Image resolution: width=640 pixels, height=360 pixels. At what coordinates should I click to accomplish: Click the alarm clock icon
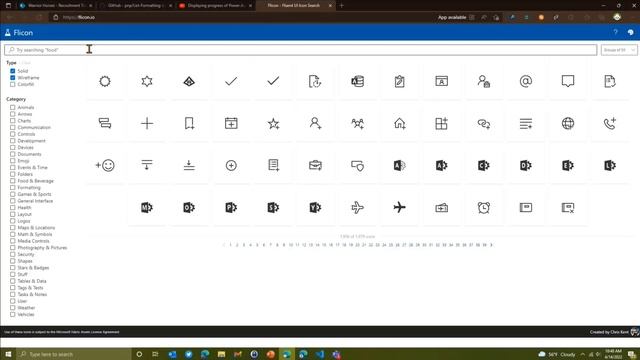pos(484,207)
